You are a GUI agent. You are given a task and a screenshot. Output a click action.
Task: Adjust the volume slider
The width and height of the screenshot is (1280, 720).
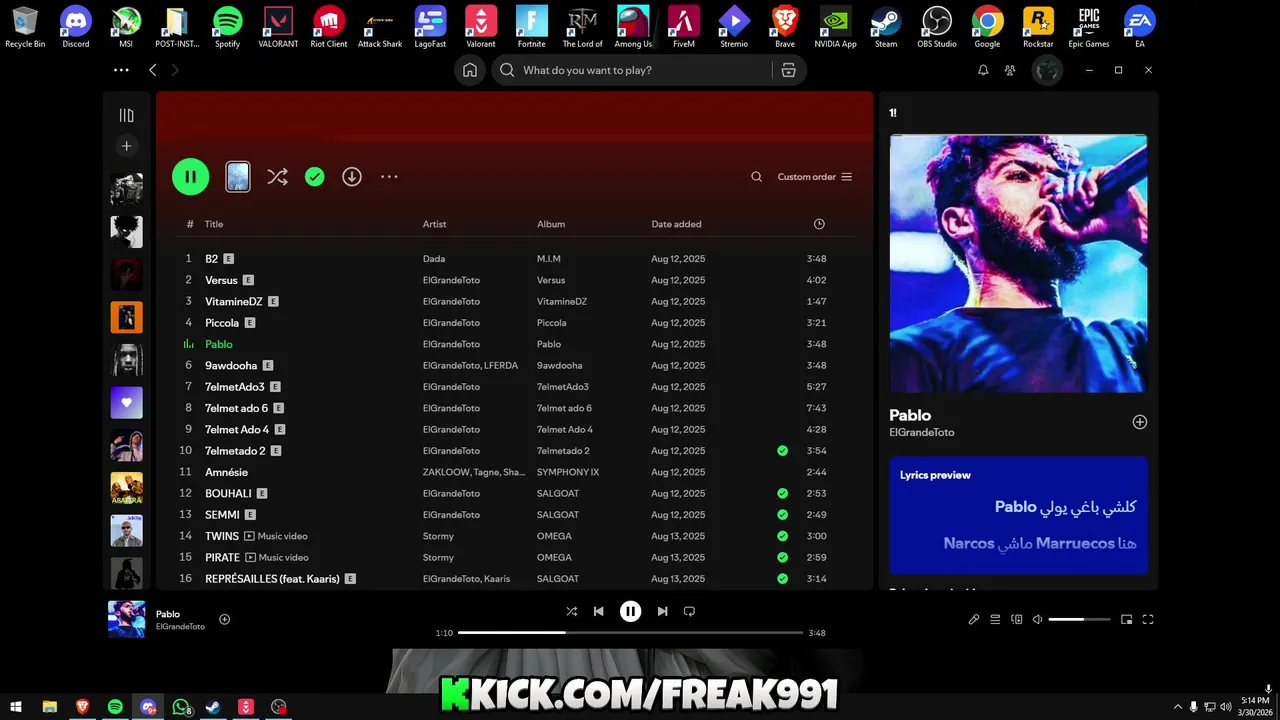pyautogui.click(x=1079, y=620)
